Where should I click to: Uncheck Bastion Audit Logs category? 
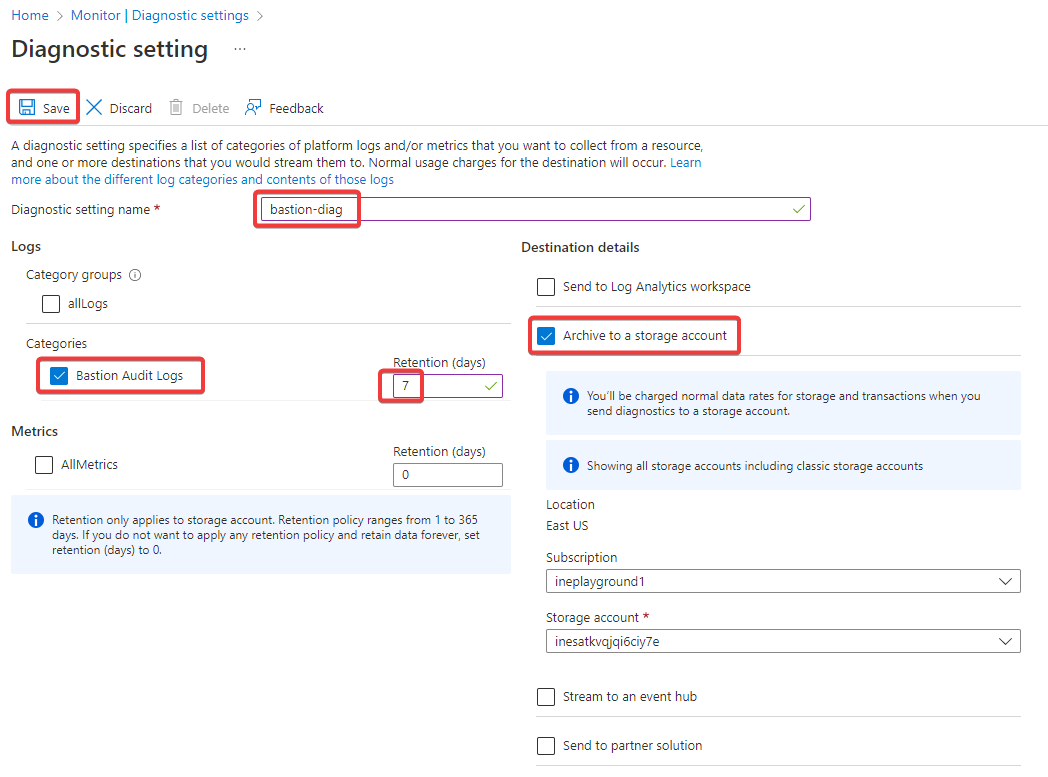pyautogui.click(x=59, y=376)
